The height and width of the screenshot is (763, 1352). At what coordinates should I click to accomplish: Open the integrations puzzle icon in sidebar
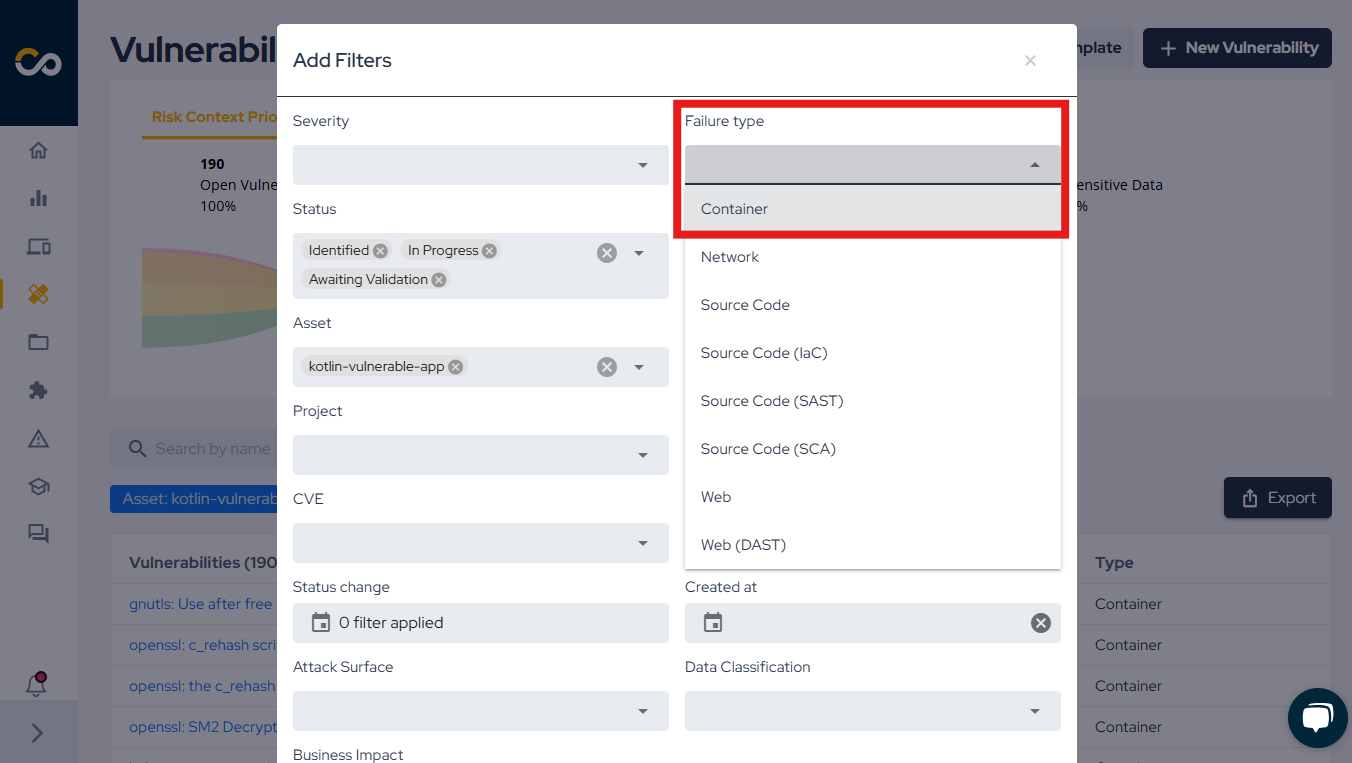(x=38, y=390)
